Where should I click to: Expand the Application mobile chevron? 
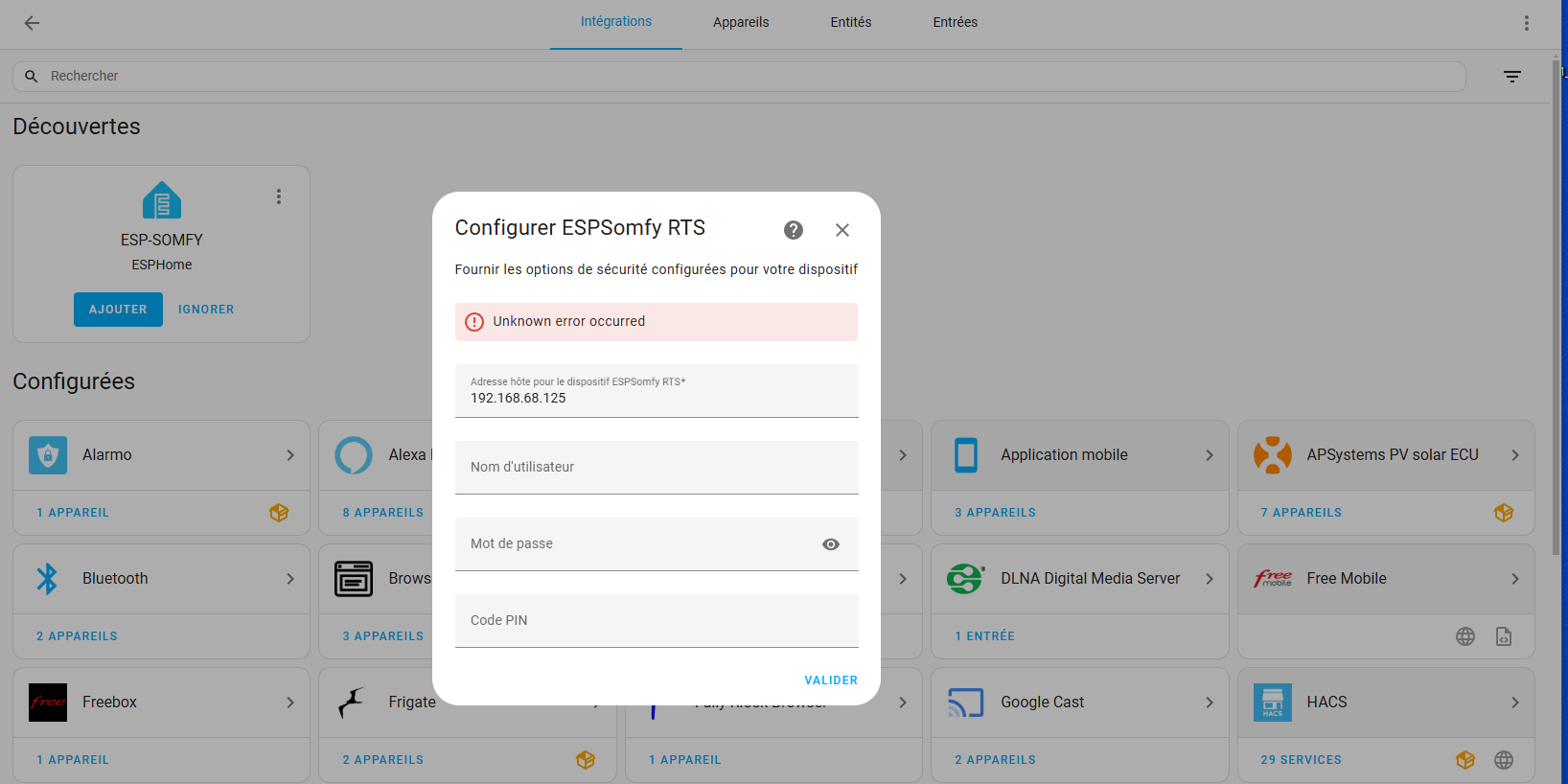point(1210,455)
